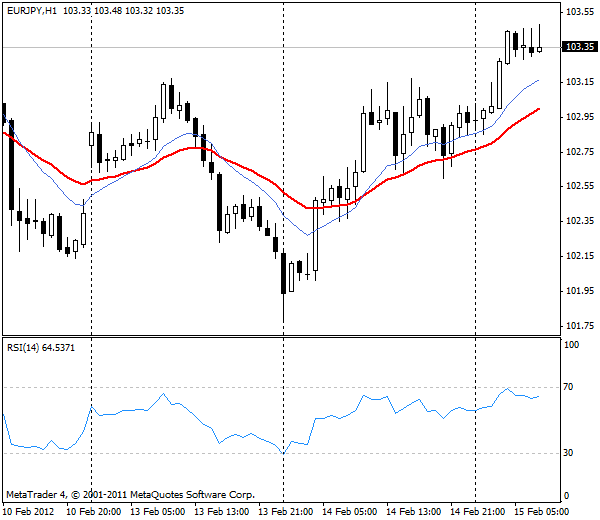Screen dimensions: 600x520
Task: Click price scale value 101.75
Action: click(580, 326)
